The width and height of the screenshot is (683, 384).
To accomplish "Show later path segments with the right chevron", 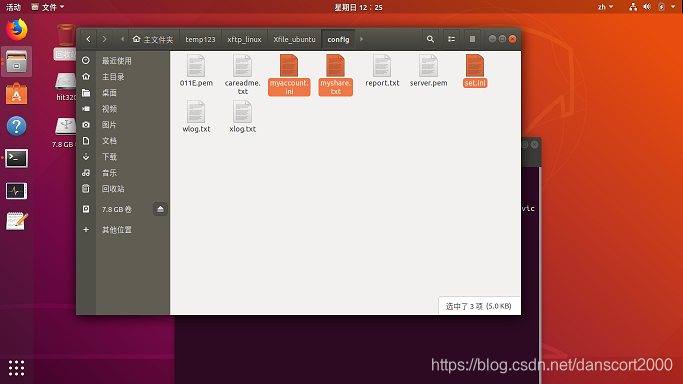I will 361,39.
